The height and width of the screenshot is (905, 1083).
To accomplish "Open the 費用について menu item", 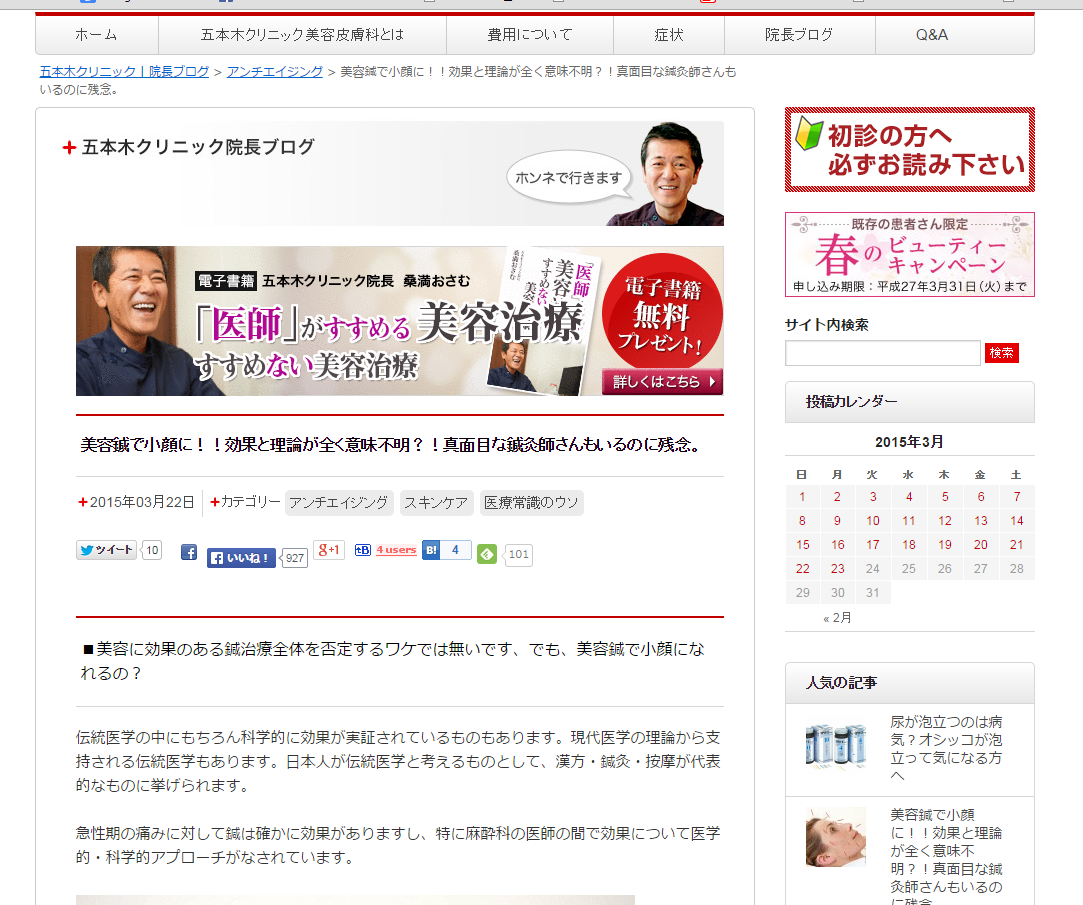I will (x=529, y=35).
